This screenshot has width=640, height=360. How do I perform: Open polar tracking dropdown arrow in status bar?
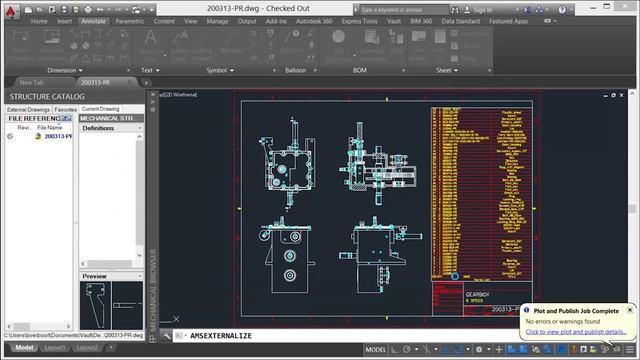(416, 350)
